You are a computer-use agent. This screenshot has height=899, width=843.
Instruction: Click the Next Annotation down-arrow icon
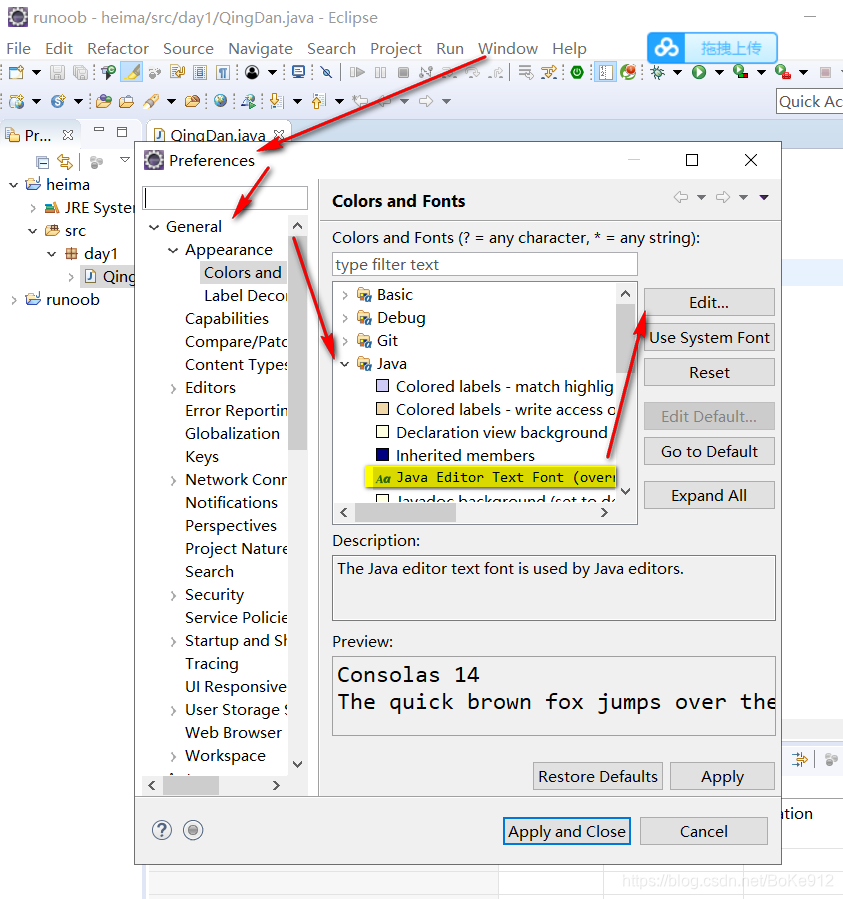tap(276, 101)
